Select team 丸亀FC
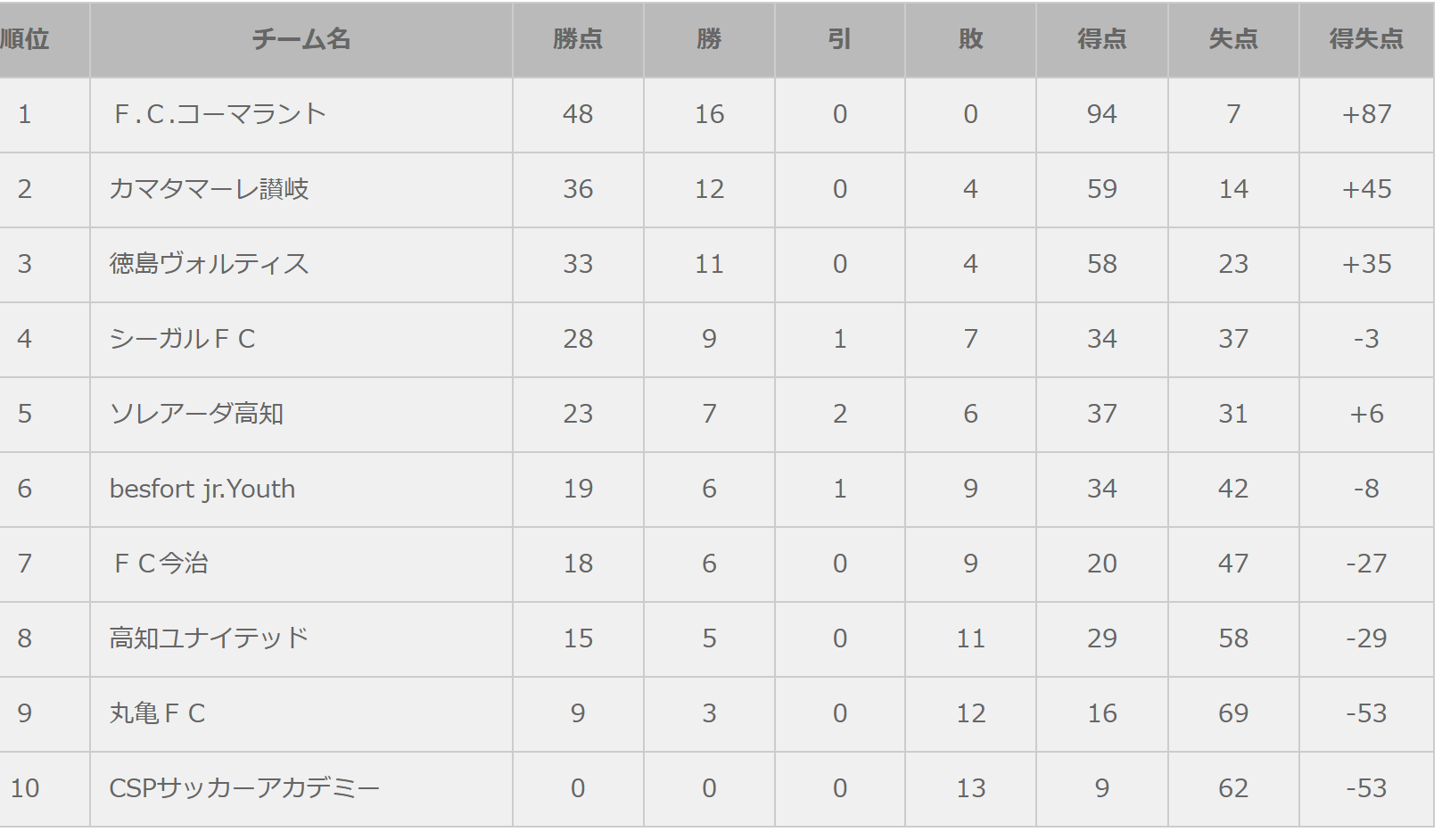 tap(157, 713)
